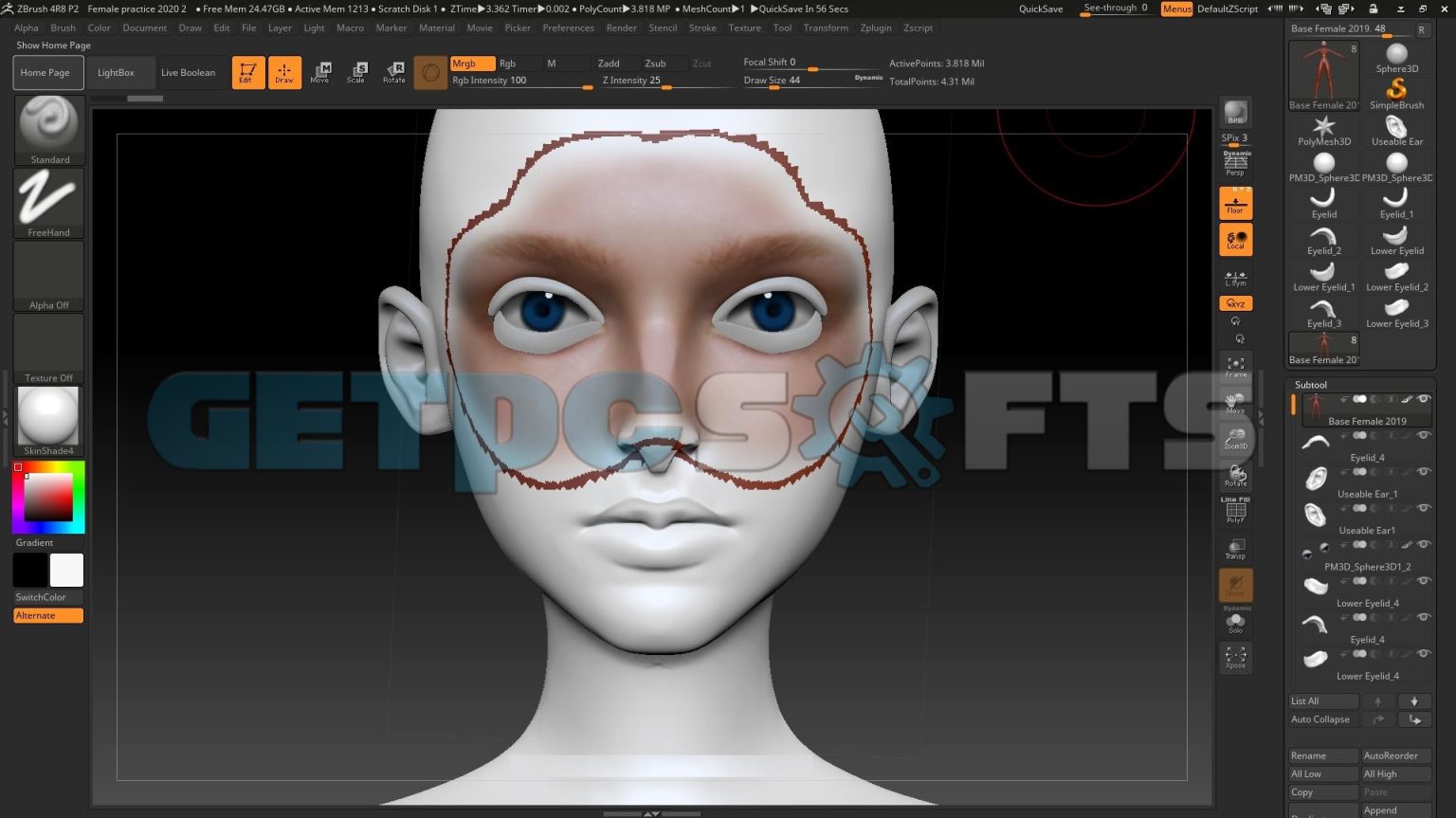Open the Material menu
Viewport: 1456px width, 818px height.
436,27
